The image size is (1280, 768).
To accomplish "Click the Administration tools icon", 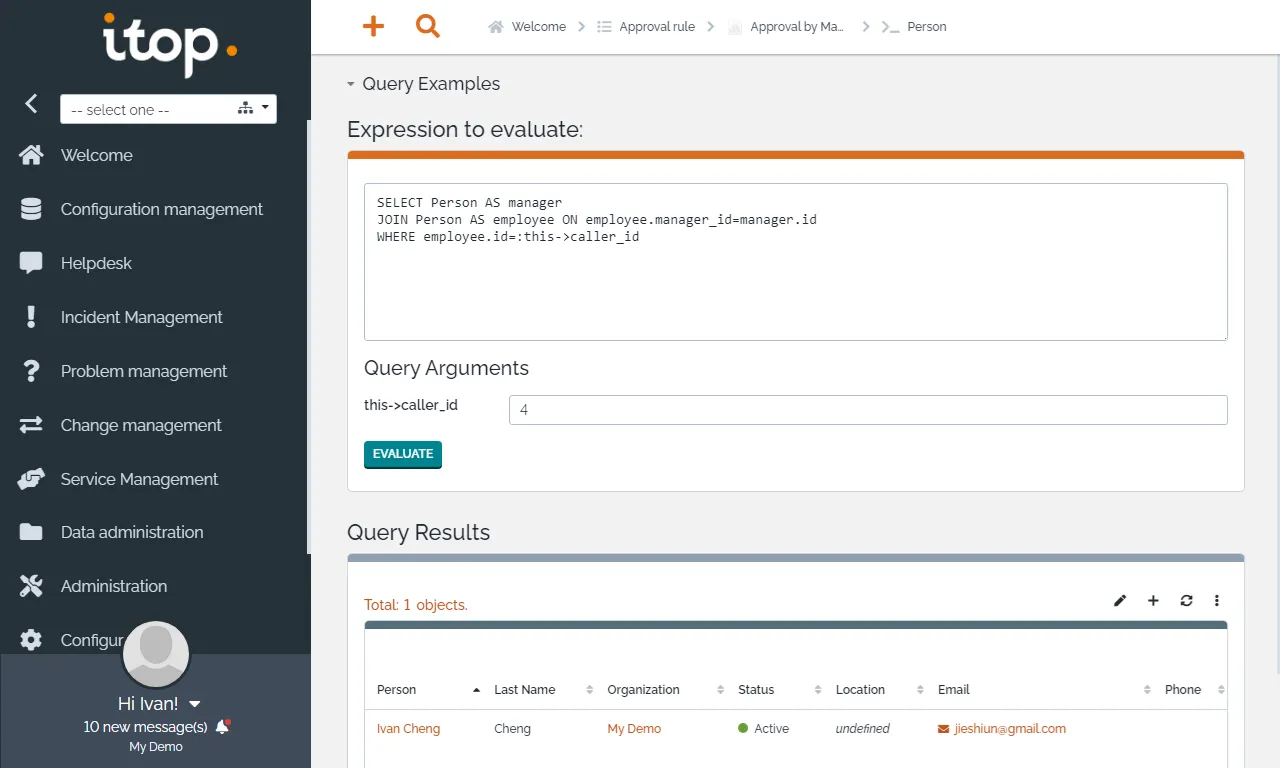I will (31, 586).
